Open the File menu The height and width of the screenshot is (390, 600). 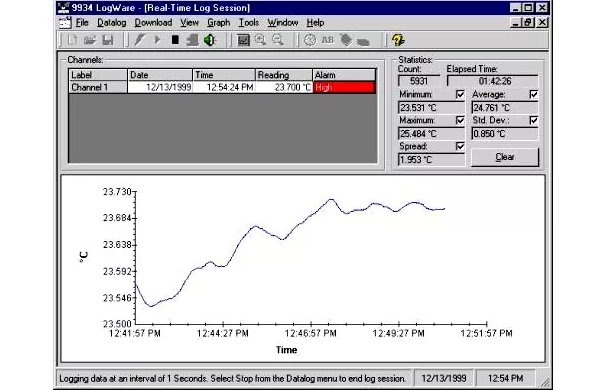pyautogui.click(x=82, y=23)
